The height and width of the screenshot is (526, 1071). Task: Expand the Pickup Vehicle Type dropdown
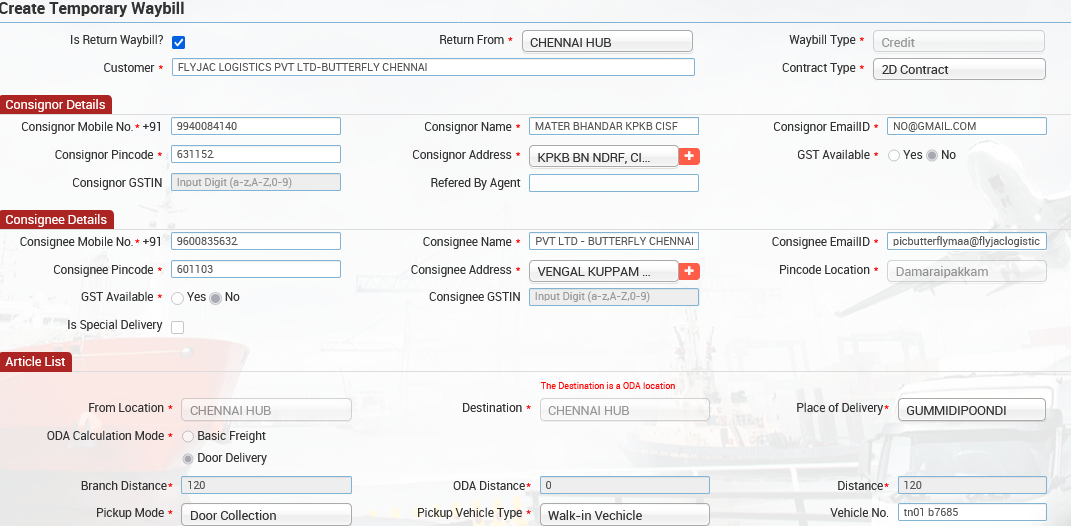pos(624,515)
